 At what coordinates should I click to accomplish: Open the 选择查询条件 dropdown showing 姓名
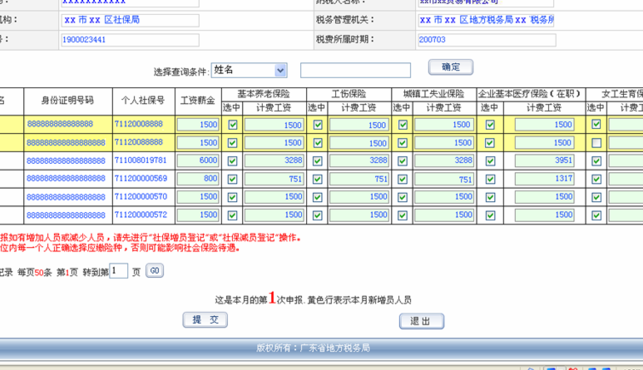pos(249,70)
